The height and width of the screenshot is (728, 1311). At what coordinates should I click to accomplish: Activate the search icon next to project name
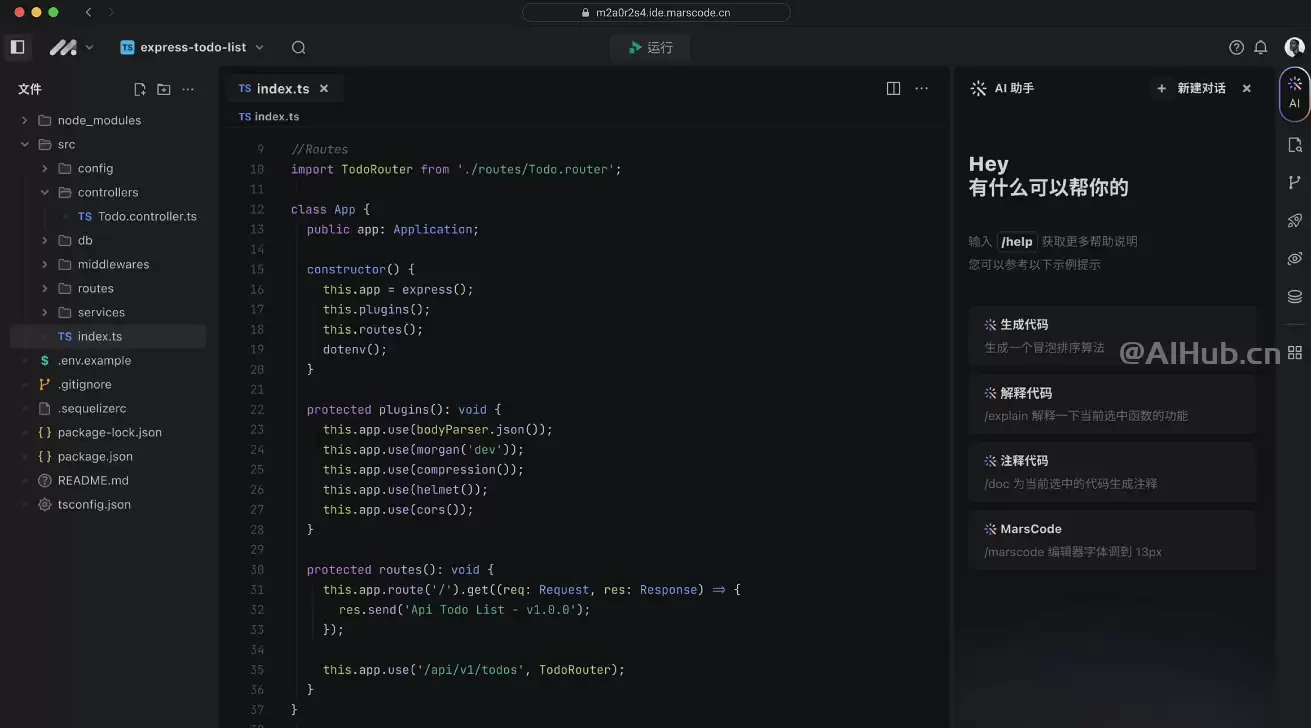point(298,47)
